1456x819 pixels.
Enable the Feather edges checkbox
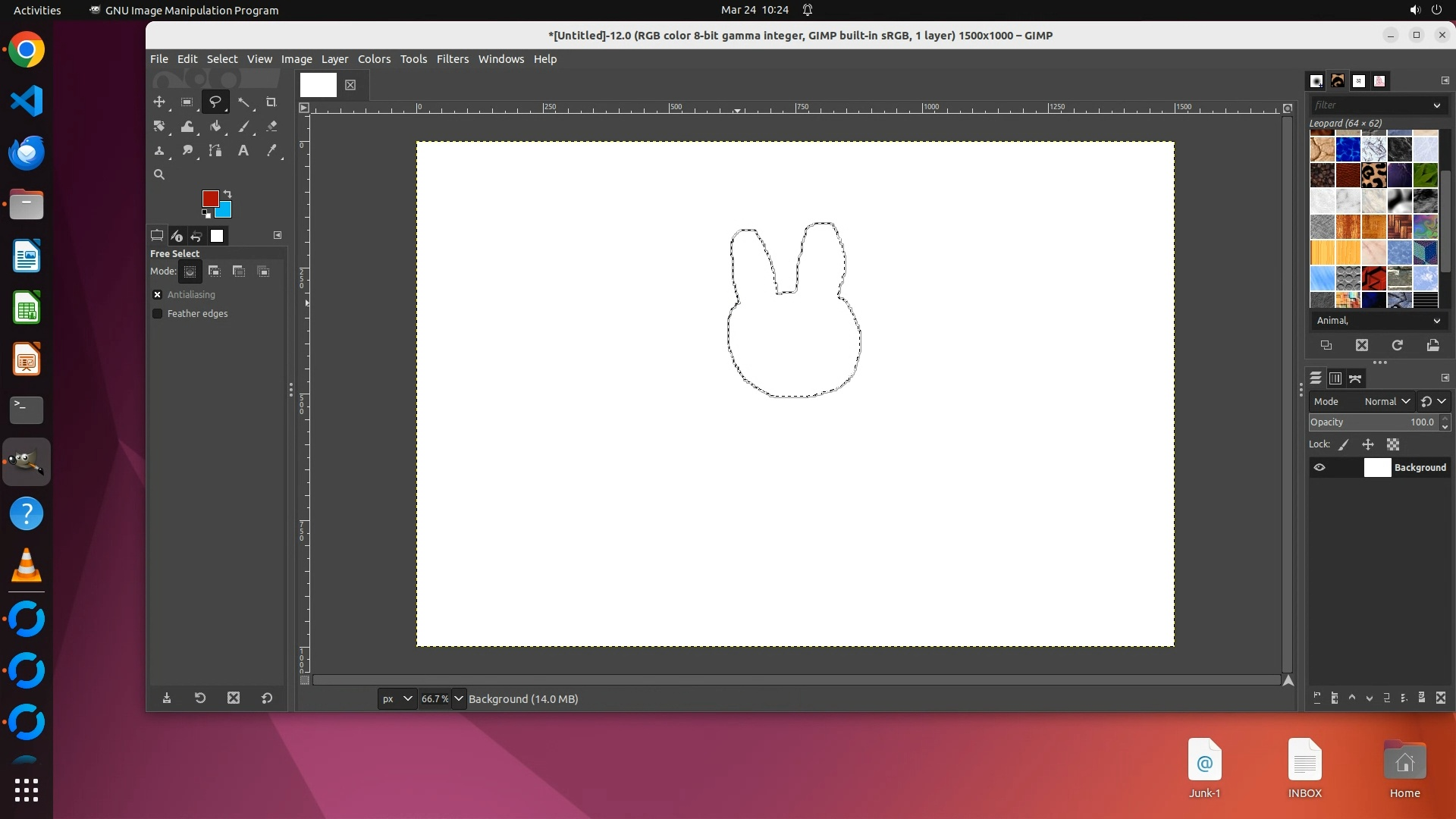(x=158, y=314)
